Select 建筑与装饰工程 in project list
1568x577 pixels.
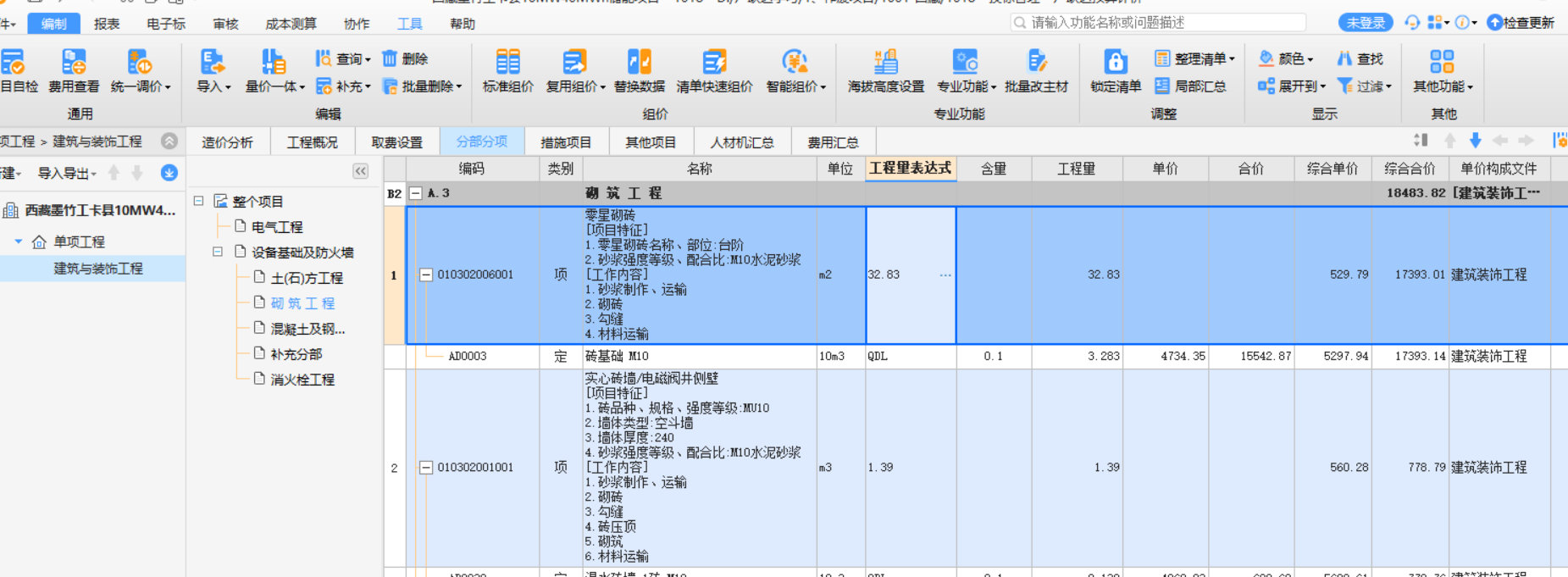click(98, 269)
